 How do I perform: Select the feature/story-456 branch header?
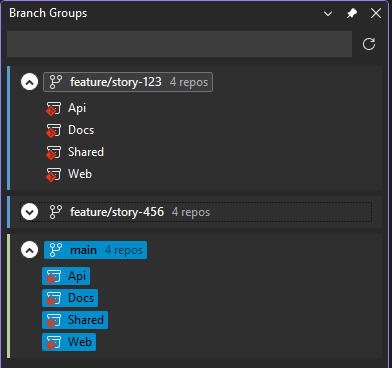pos(196,212)
